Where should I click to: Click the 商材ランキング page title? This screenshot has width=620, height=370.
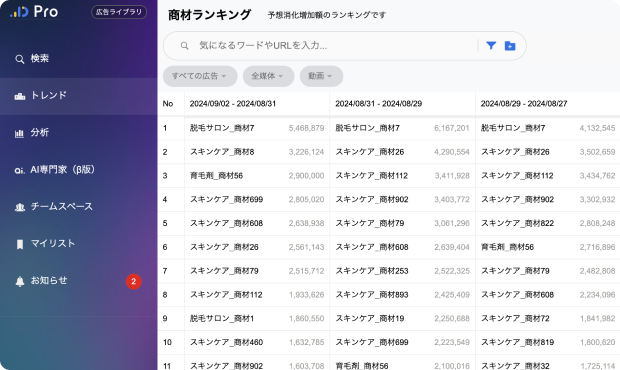[210, 15]
